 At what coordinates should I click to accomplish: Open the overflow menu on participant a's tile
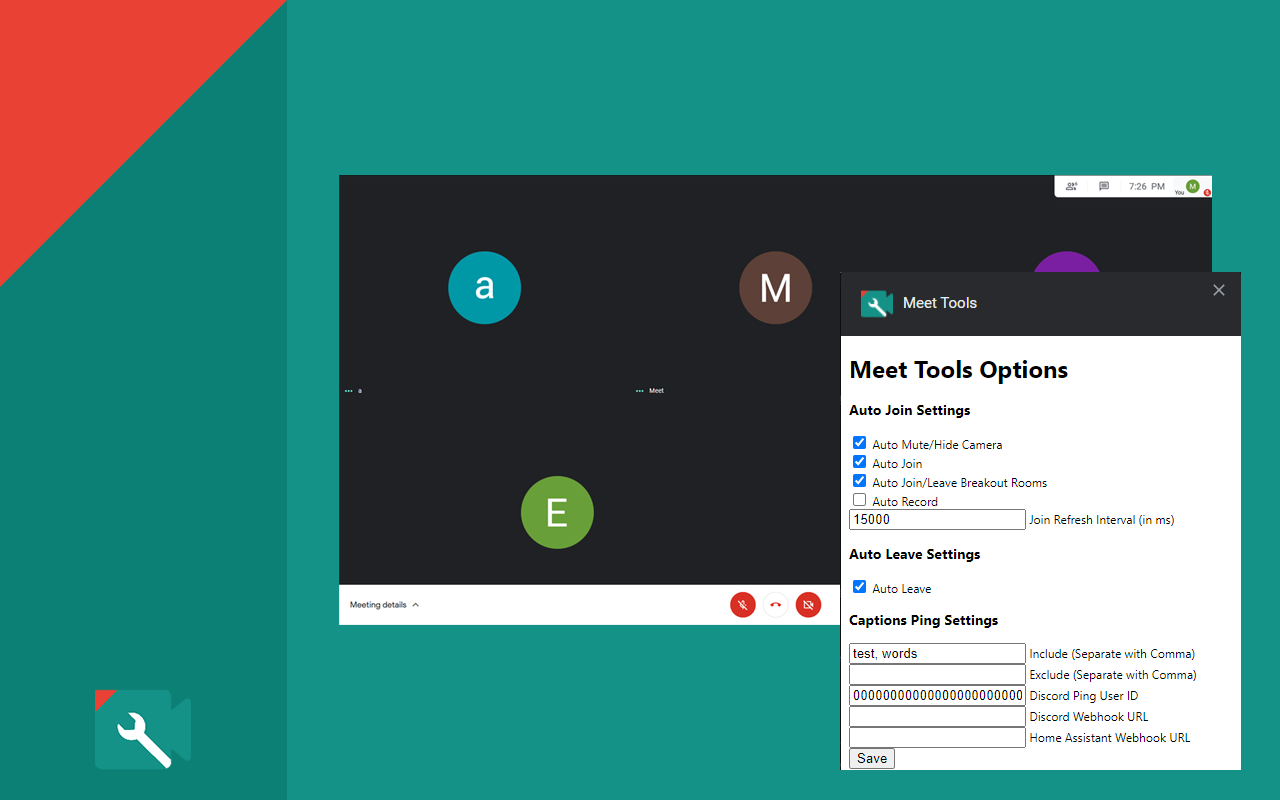click(x=349, y=390)
